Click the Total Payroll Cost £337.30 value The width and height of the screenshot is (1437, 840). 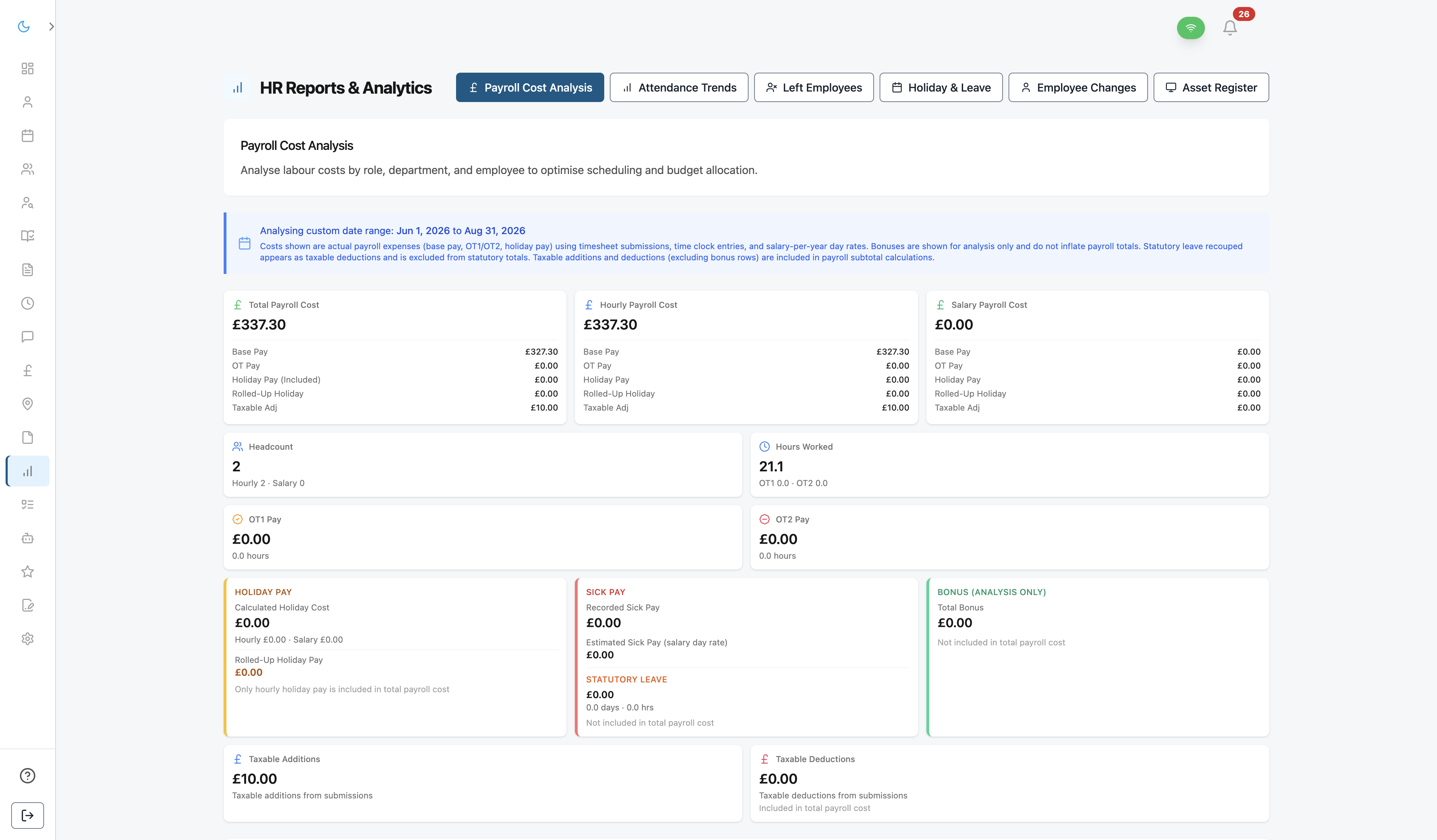coord(259,325)
